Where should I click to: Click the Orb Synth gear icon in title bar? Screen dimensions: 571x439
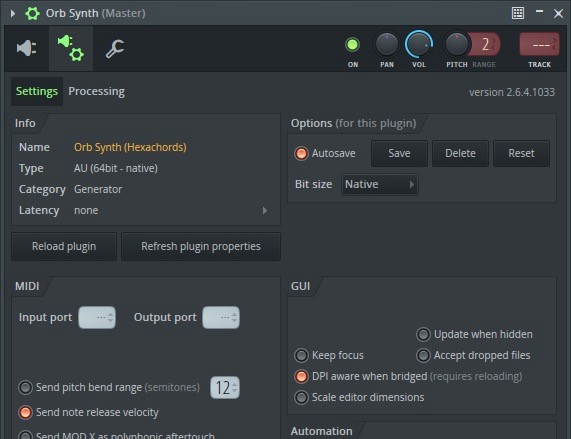click(x=32, y=13)
